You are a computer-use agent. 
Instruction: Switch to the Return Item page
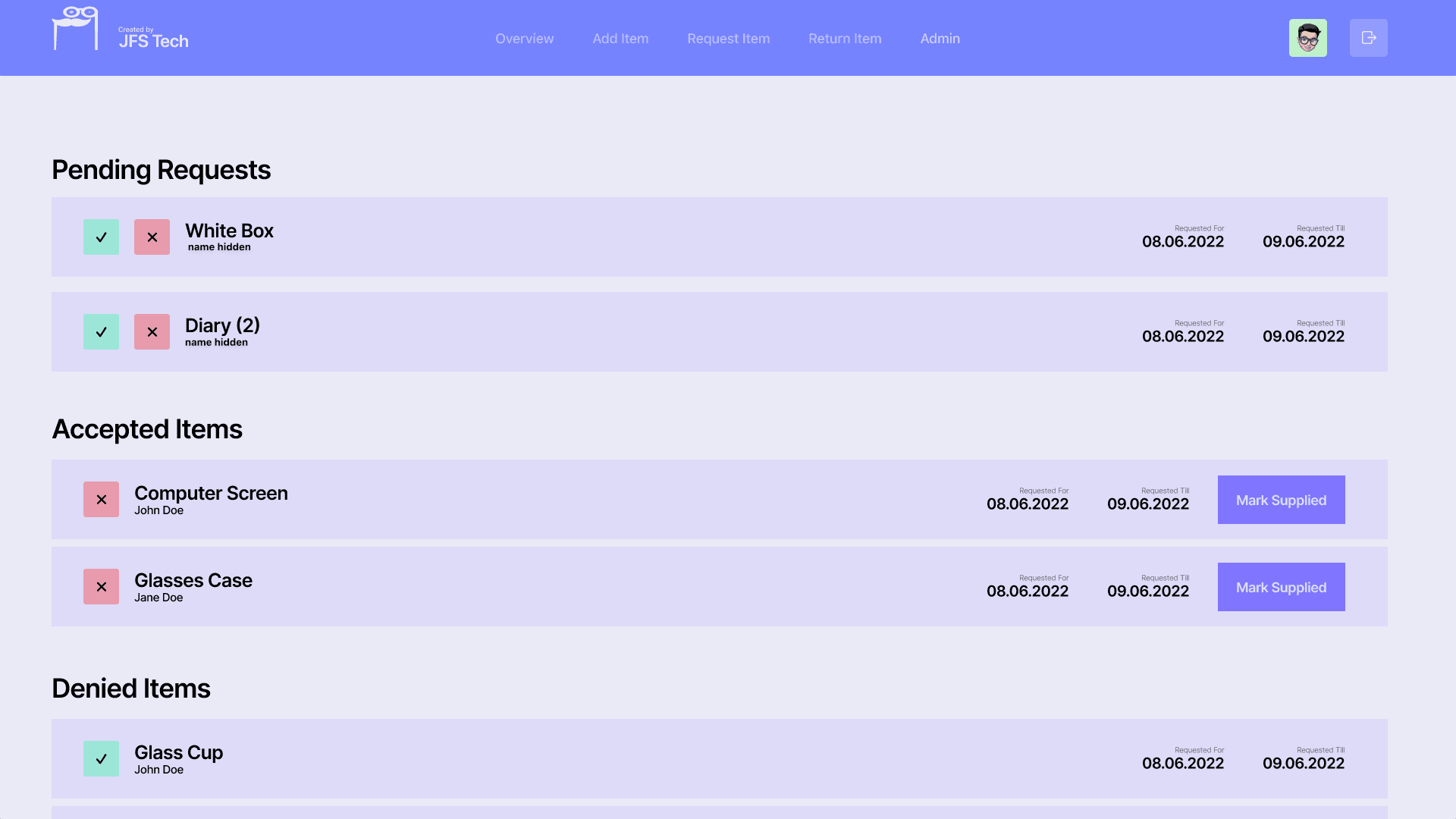(x=845, y=38)
